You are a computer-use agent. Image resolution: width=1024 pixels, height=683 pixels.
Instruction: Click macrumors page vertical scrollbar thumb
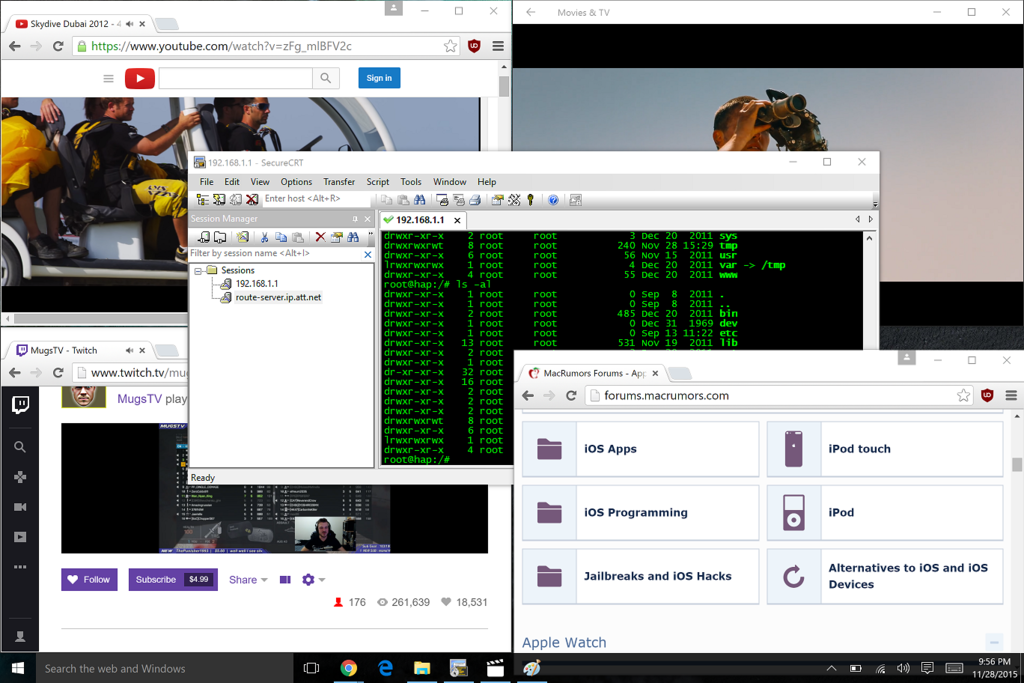(1017, 464)
